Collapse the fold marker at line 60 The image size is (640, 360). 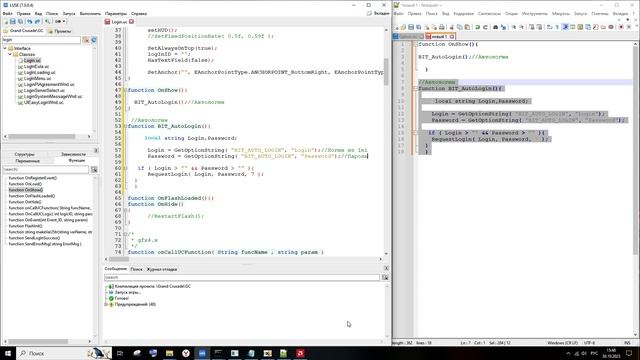pyautogui.click(x=125, y=168)
